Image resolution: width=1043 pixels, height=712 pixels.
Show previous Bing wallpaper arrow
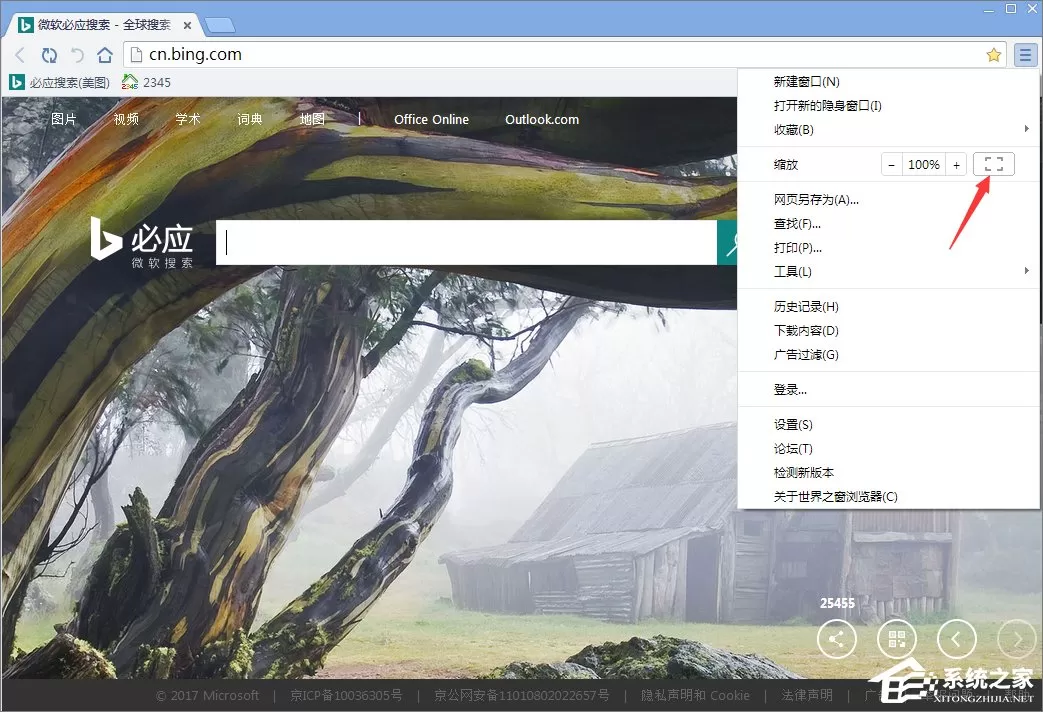tap(956, 639)
